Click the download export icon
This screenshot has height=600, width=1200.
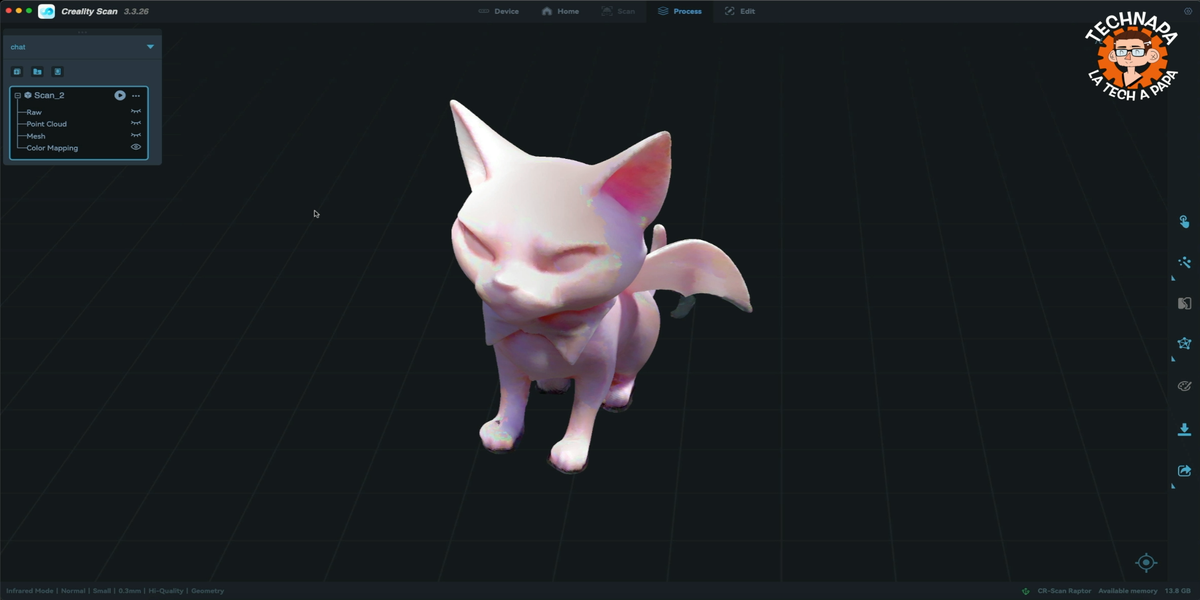1184,430
